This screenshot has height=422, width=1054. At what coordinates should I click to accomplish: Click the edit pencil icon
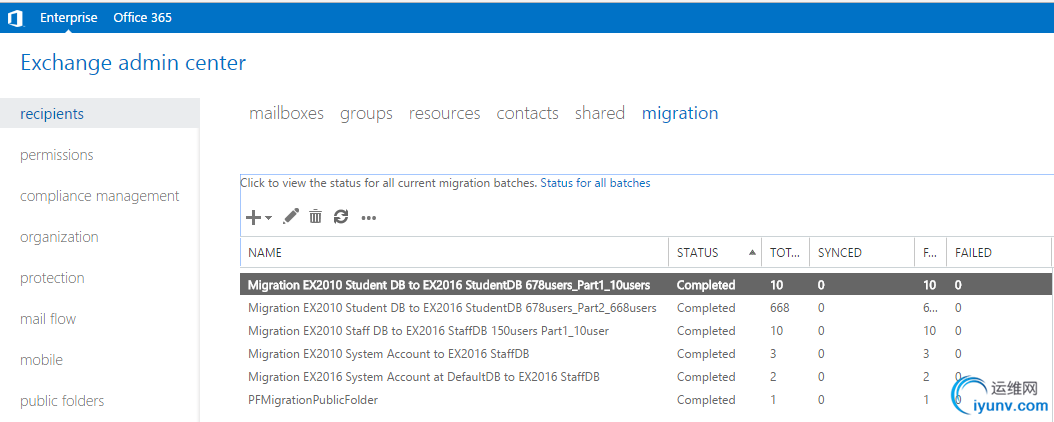tap(291, 216)
